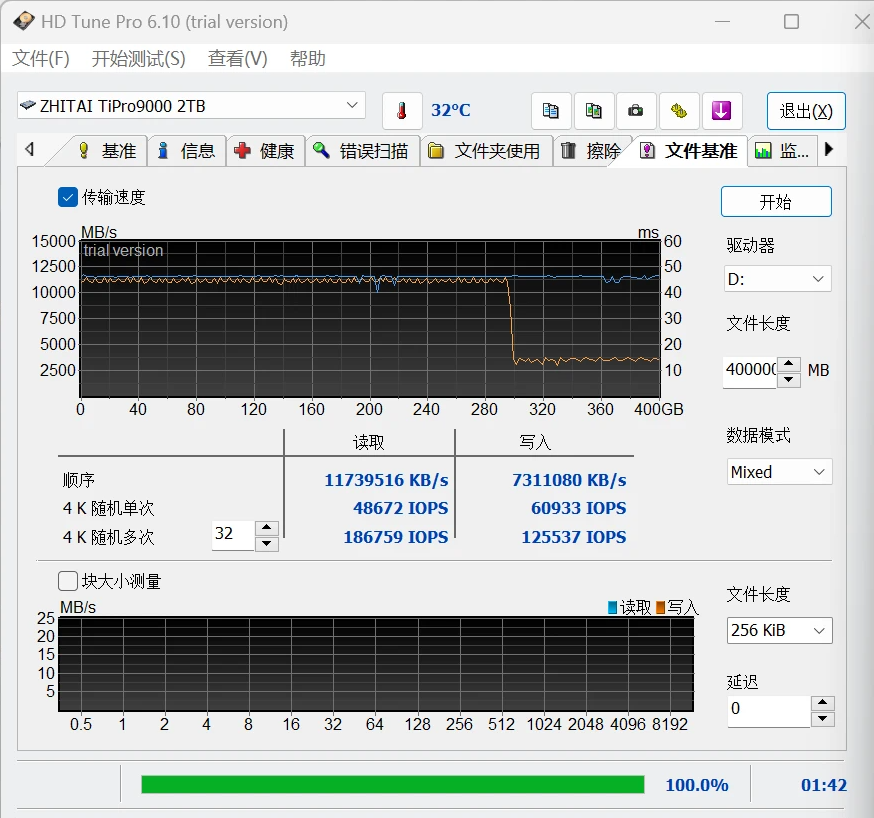Click the copy screenshot to clipboard icon

tap(594, 110)
